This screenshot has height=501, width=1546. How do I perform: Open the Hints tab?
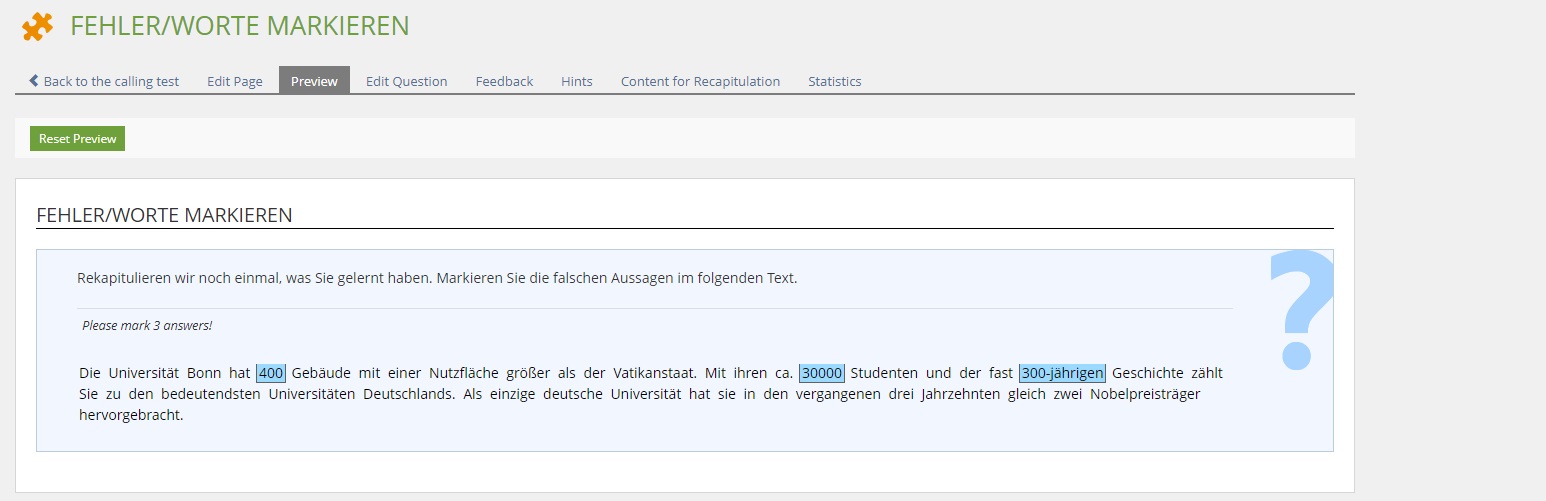[x=576, y=81]
